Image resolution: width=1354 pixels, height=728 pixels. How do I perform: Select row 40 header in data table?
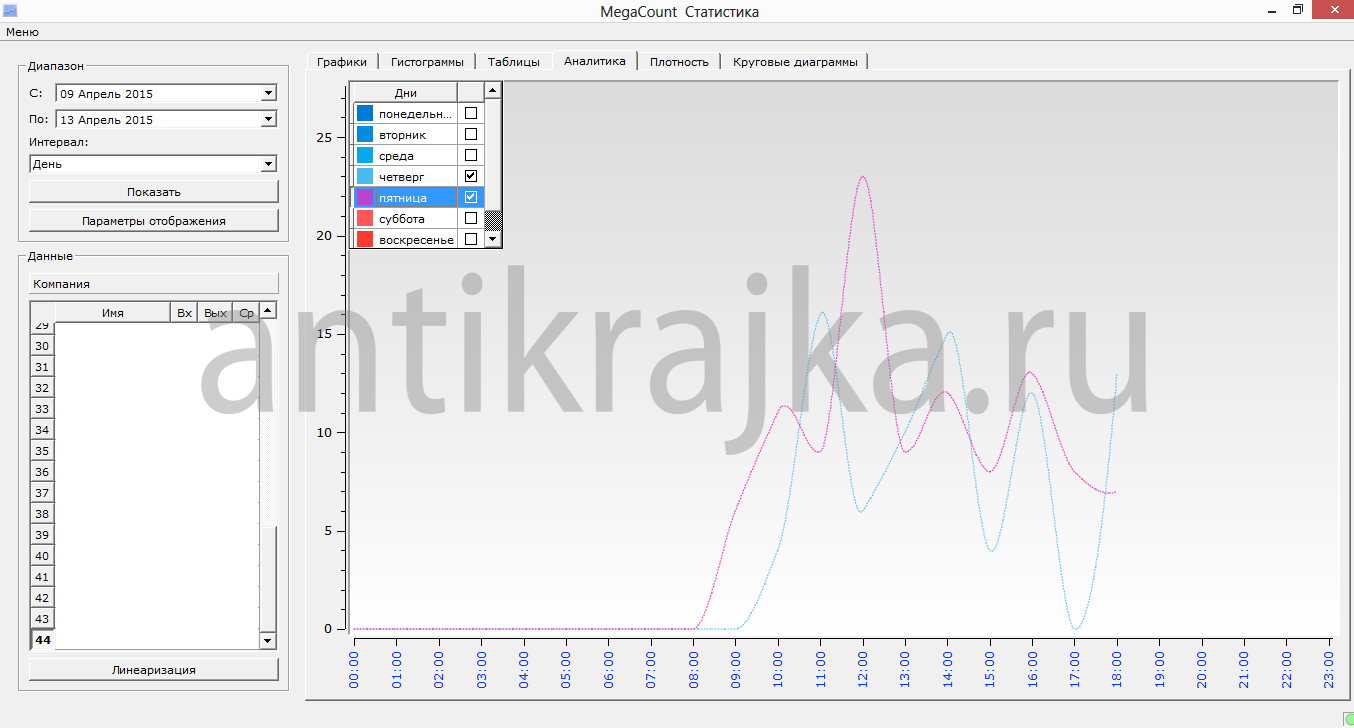pyautogui.click(x=42, y=556)
